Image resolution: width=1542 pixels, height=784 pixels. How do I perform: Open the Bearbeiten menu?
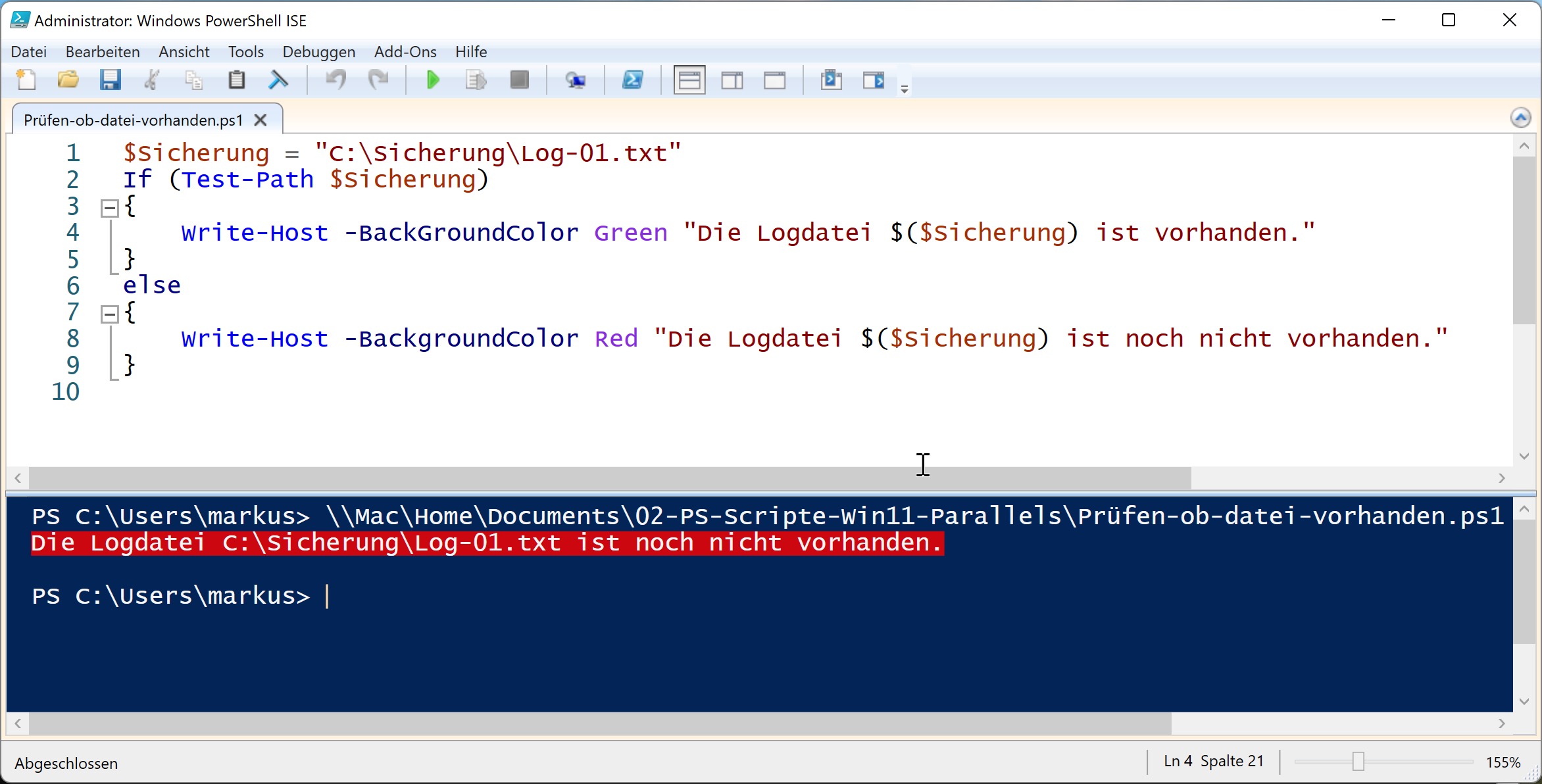(x=103, y=52)
